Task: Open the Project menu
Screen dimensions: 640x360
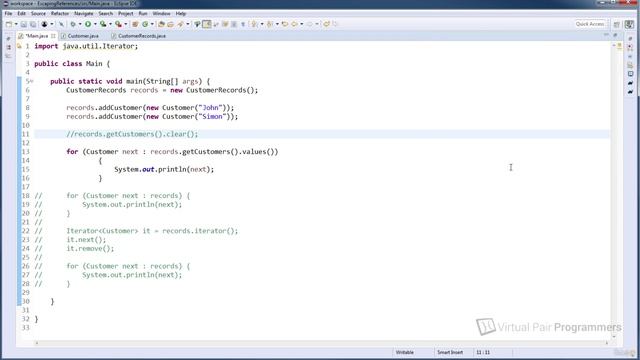Action: click(126, 13)
